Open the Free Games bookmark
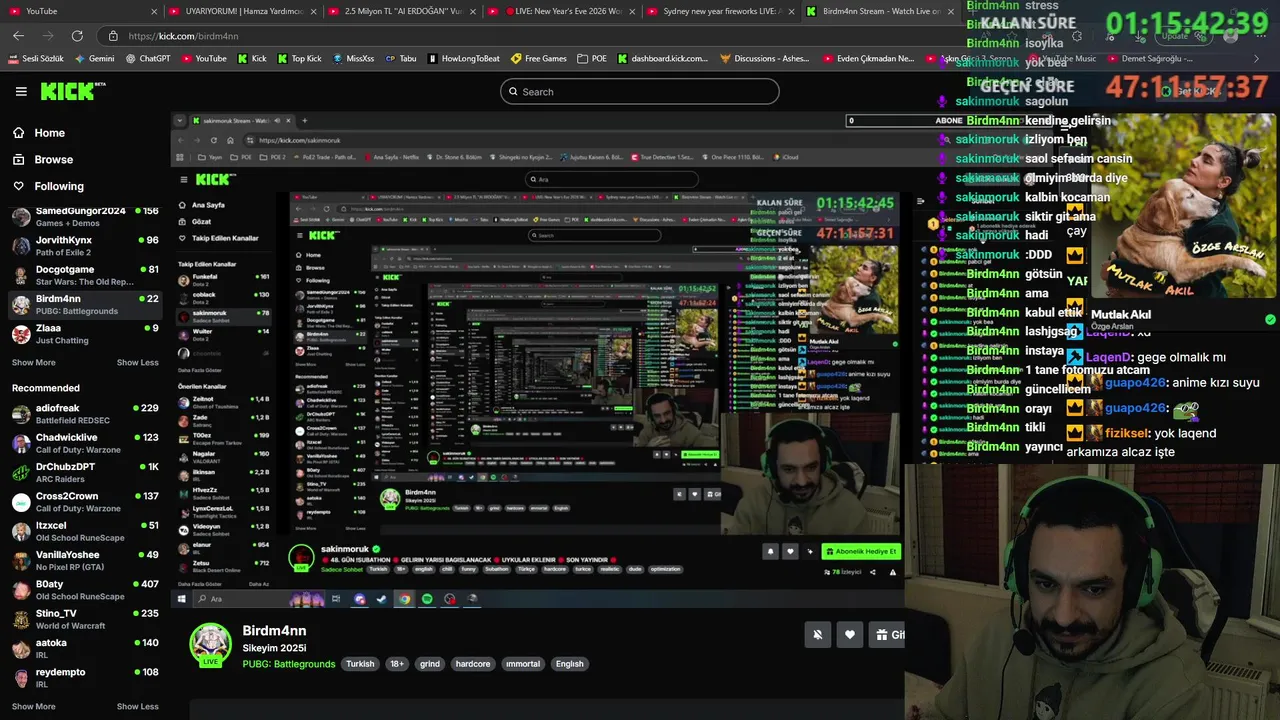 (539, 59)
